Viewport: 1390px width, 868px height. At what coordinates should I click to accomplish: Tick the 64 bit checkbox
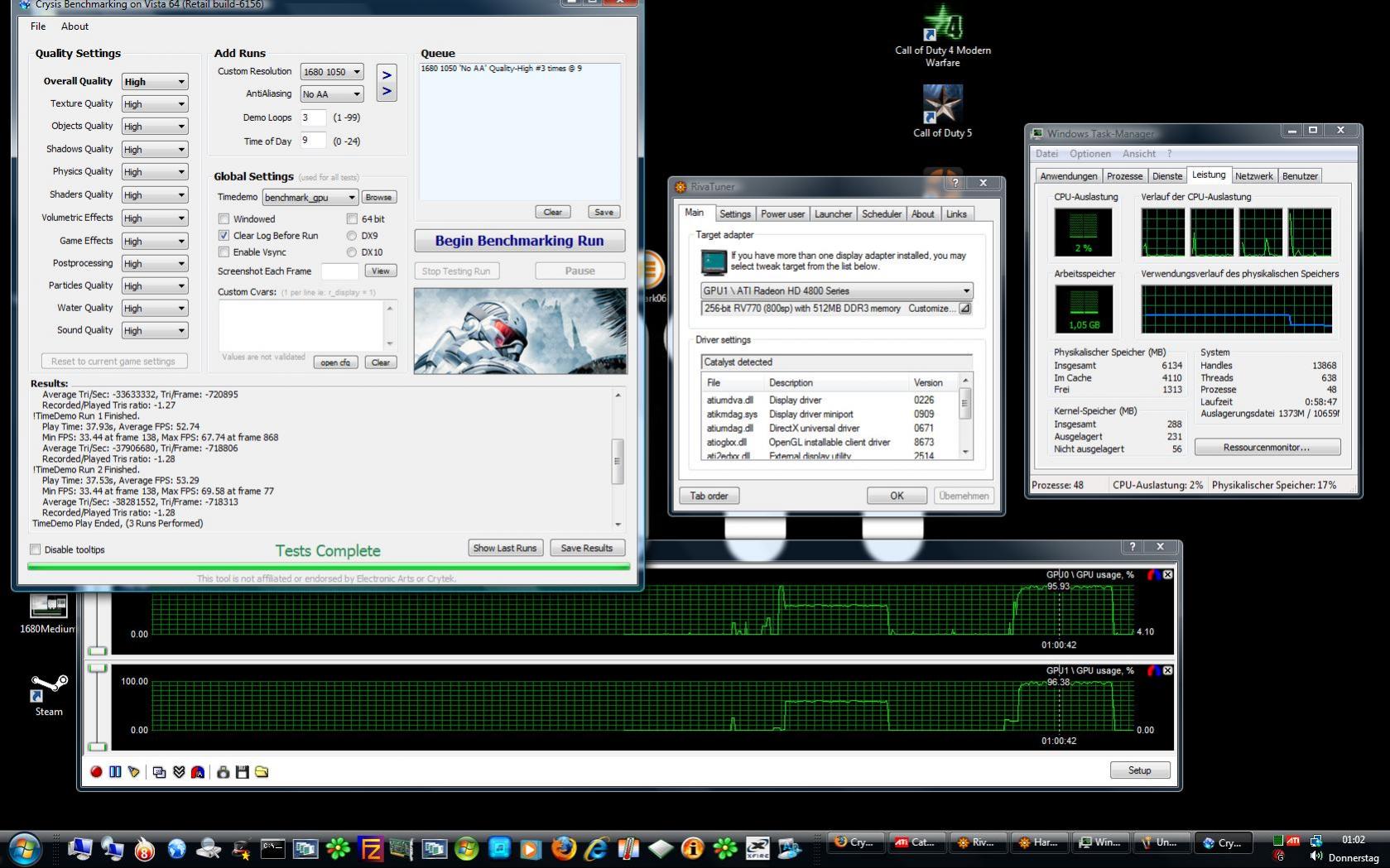pos(352,219)
